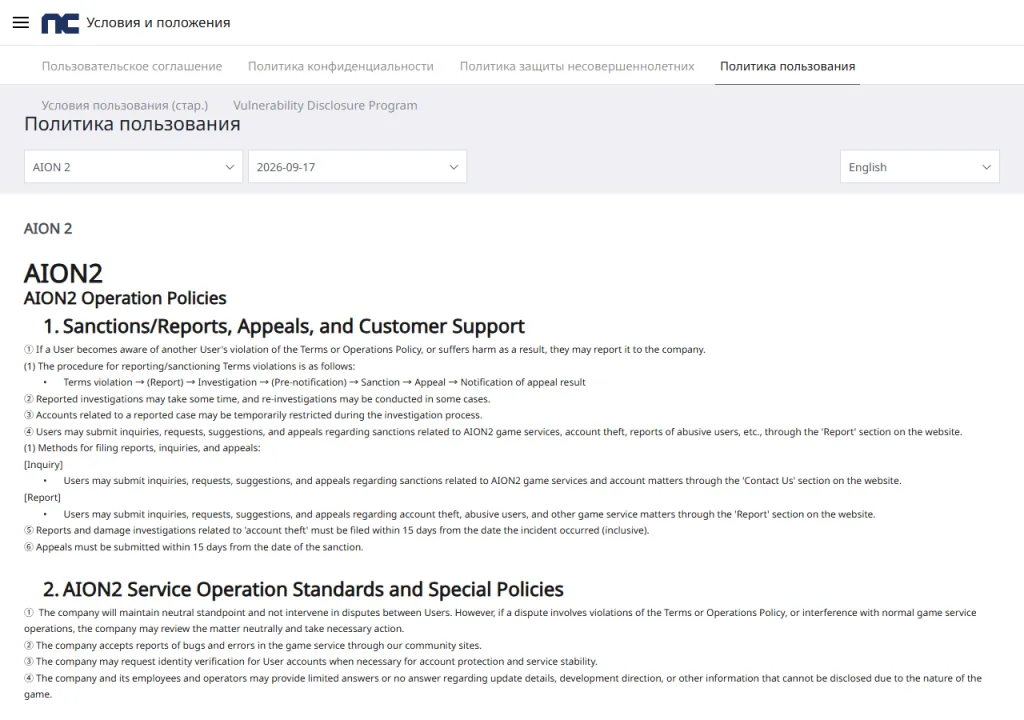
Task: Click the line about bugs and errors reports
Action: (x=253, y=646)
